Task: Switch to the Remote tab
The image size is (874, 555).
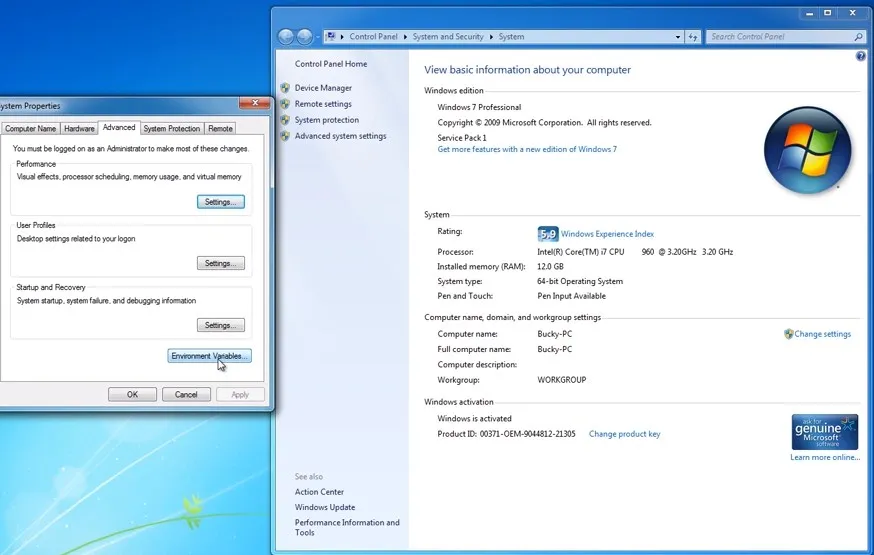Action: 220,128
